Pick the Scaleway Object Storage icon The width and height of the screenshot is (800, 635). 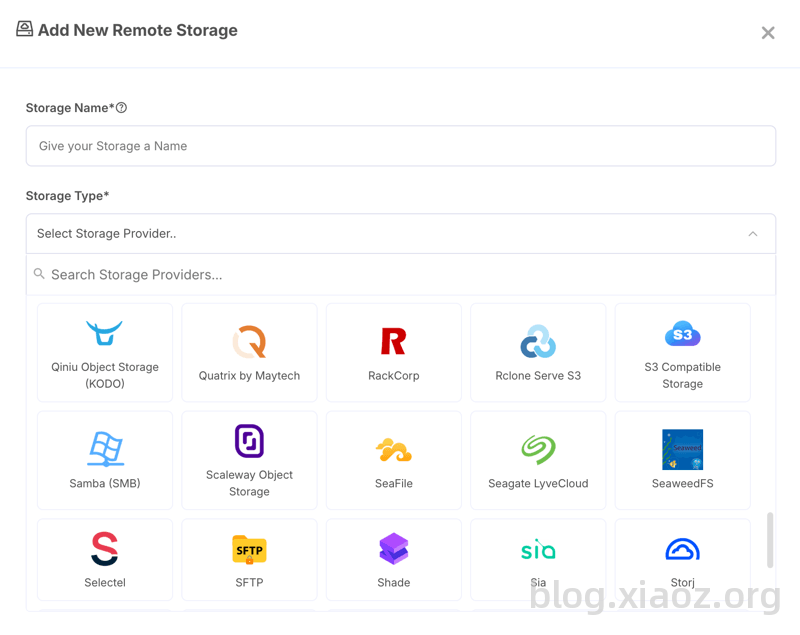coord(249,441)
